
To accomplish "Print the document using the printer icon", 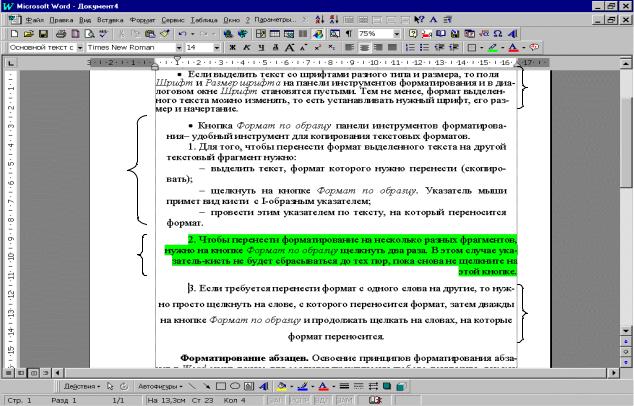I will click(x=61, y=34).
